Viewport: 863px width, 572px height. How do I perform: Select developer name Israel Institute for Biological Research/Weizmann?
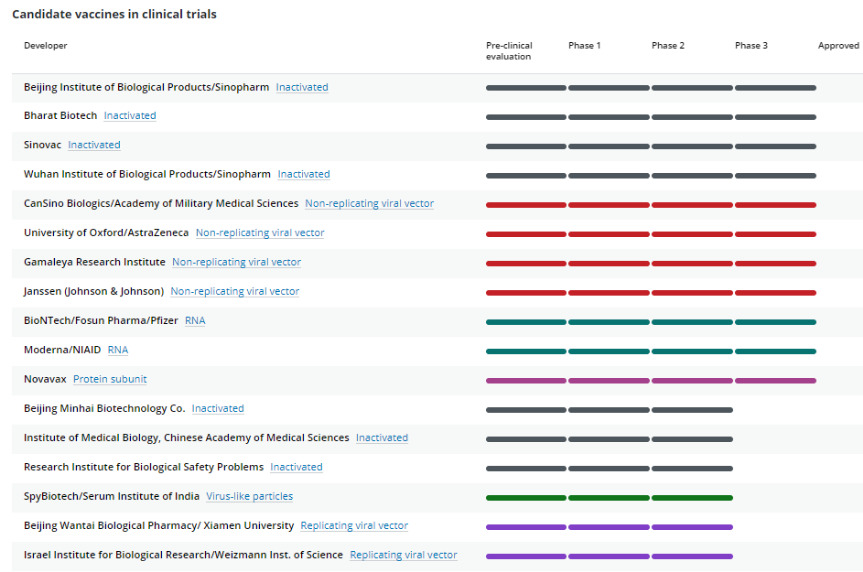coord(183,554)
